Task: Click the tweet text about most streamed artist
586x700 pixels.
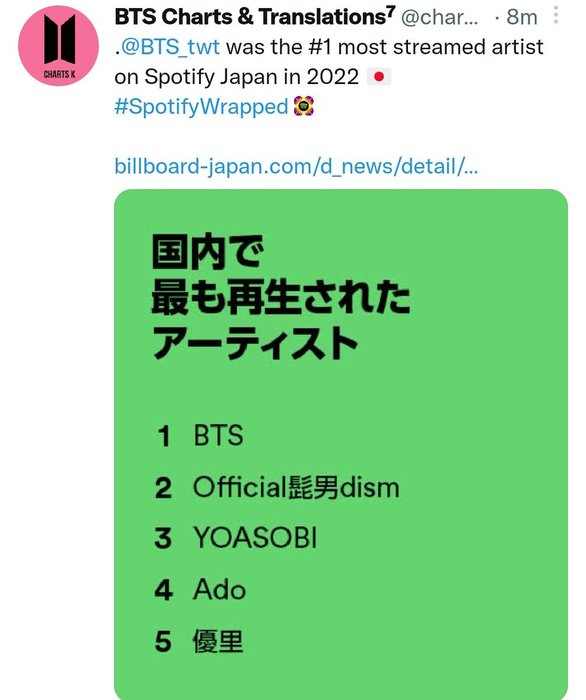Action: (329, 62)
